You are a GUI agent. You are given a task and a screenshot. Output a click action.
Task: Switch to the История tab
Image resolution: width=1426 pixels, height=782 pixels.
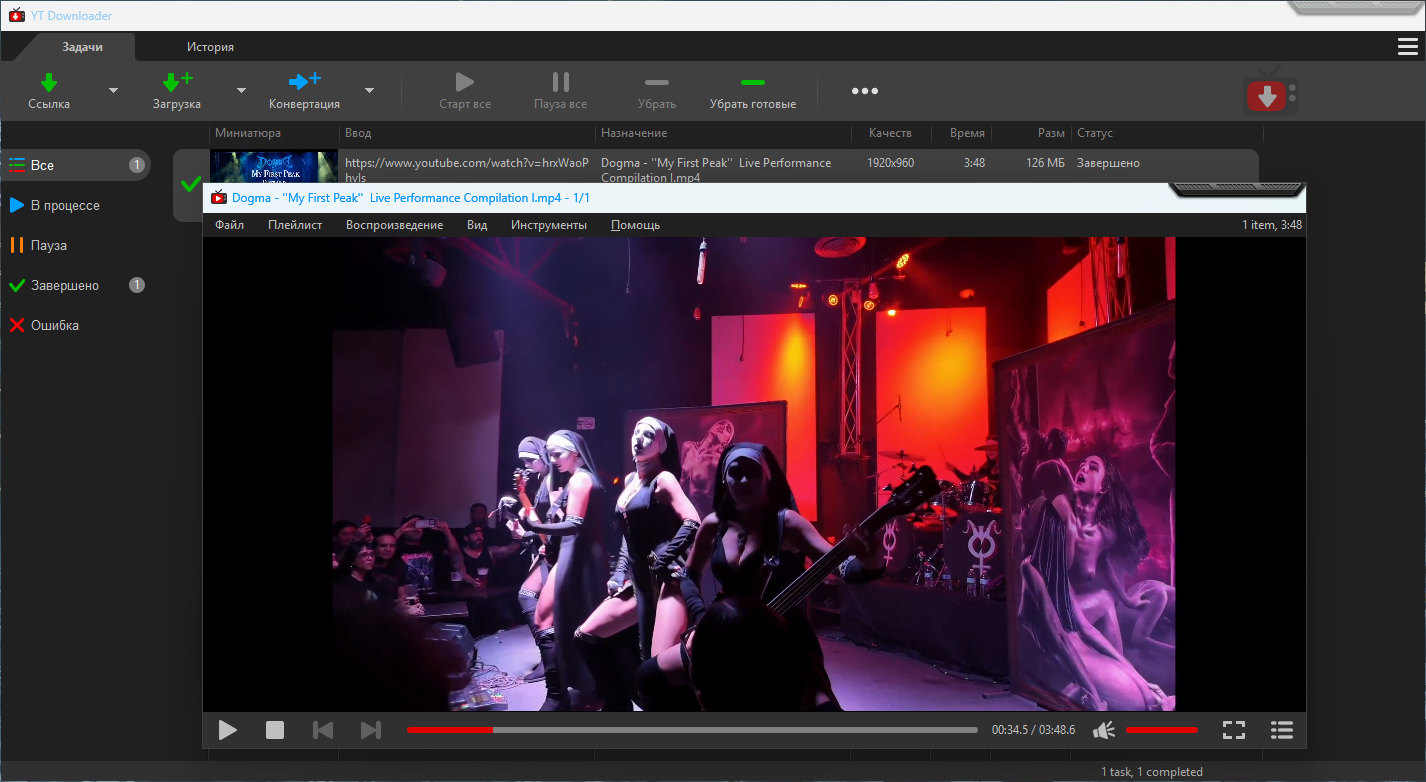210,47
